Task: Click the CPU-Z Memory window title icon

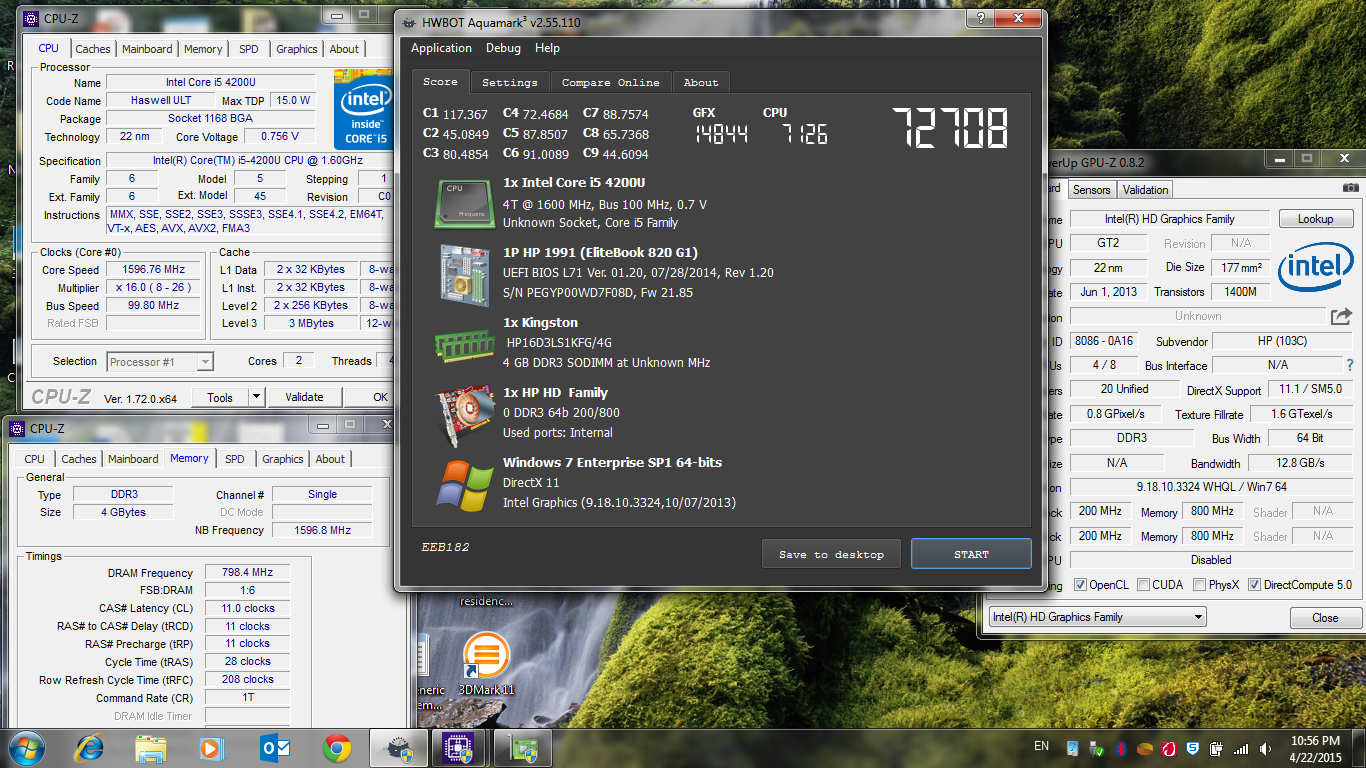Action: (x=18, y=428)
